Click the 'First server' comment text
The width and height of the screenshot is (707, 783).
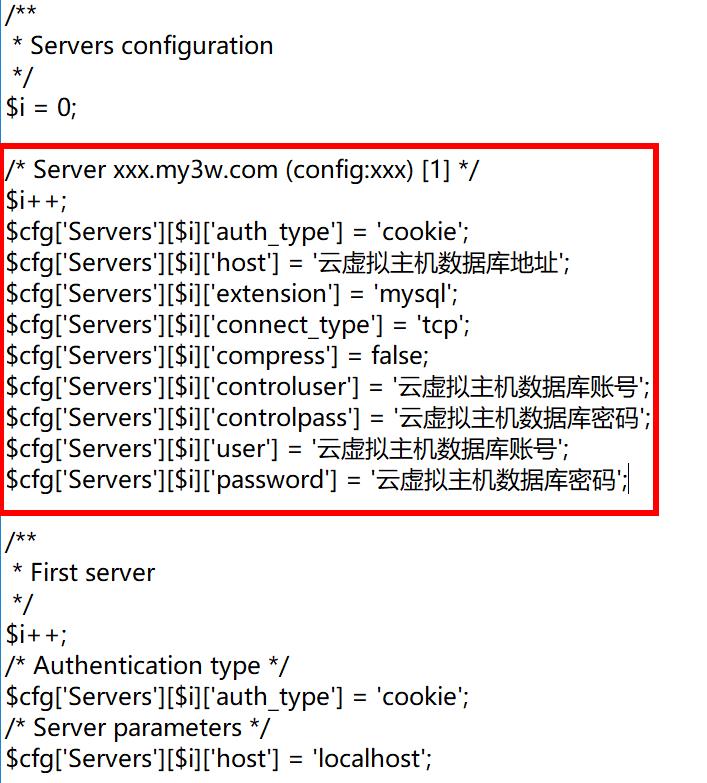point(93,572)
